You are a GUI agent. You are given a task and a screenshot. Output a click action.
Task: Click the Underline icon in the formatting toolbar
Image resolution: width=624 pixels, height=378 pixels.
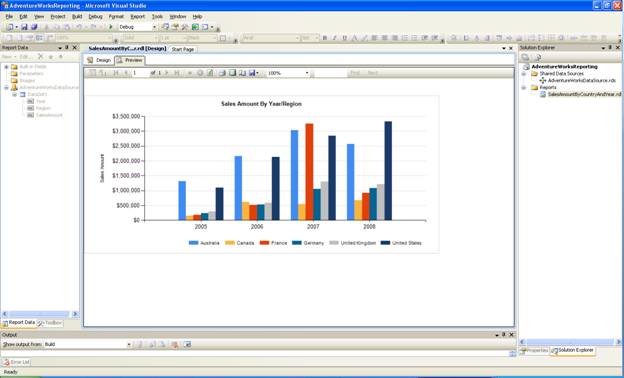click(x=345, y=38)
